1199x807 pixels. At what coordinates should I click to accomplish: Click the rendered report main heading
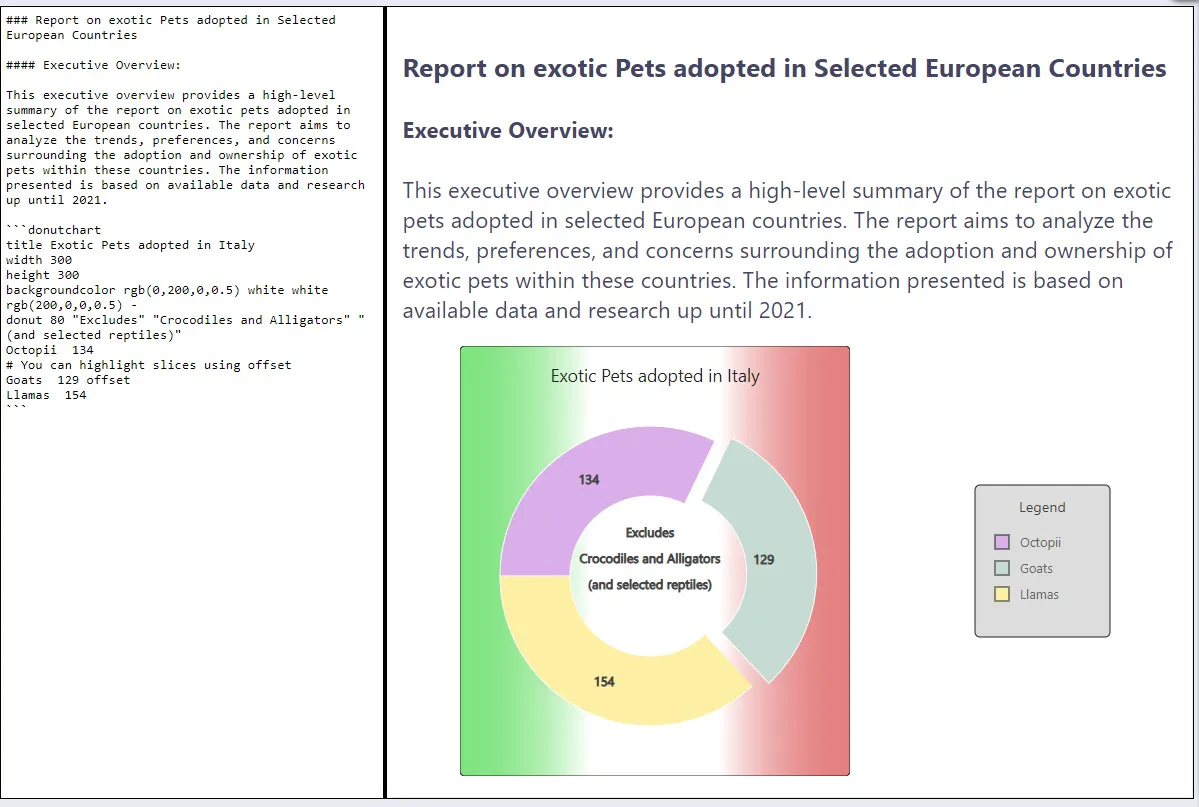tap(785, 68)
